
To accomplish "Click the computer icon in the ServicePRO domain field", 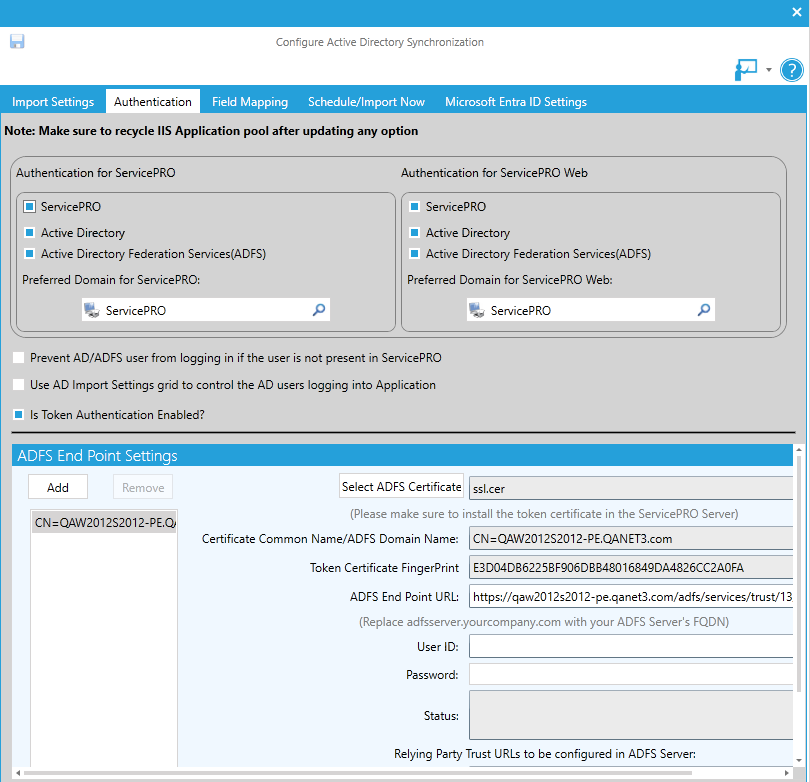I will click(92, 310).
